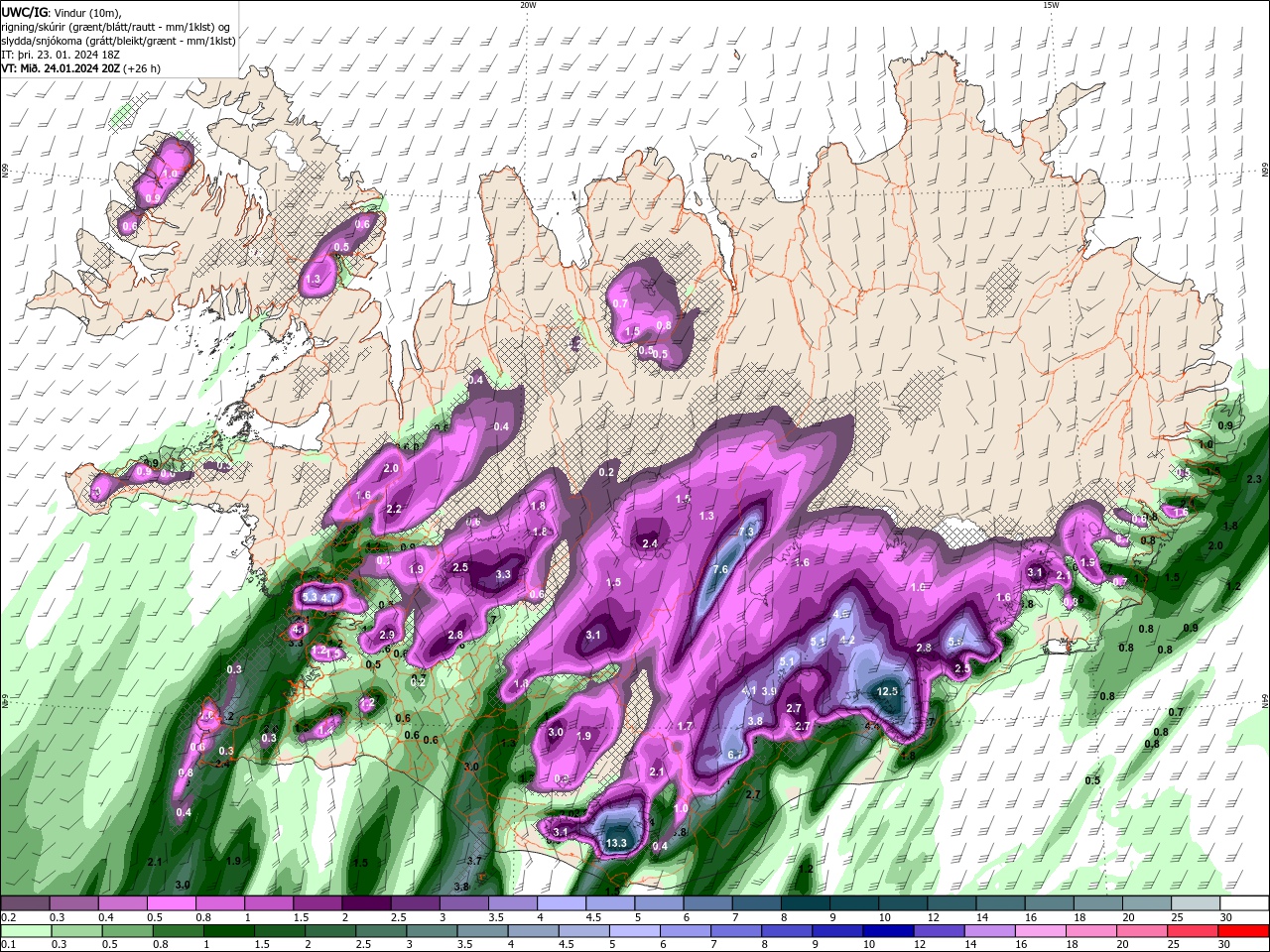Screen dimensions: 1270x952
Task: Click the bright pink 0.5 snow legend swatch
Action: [171, 903]
